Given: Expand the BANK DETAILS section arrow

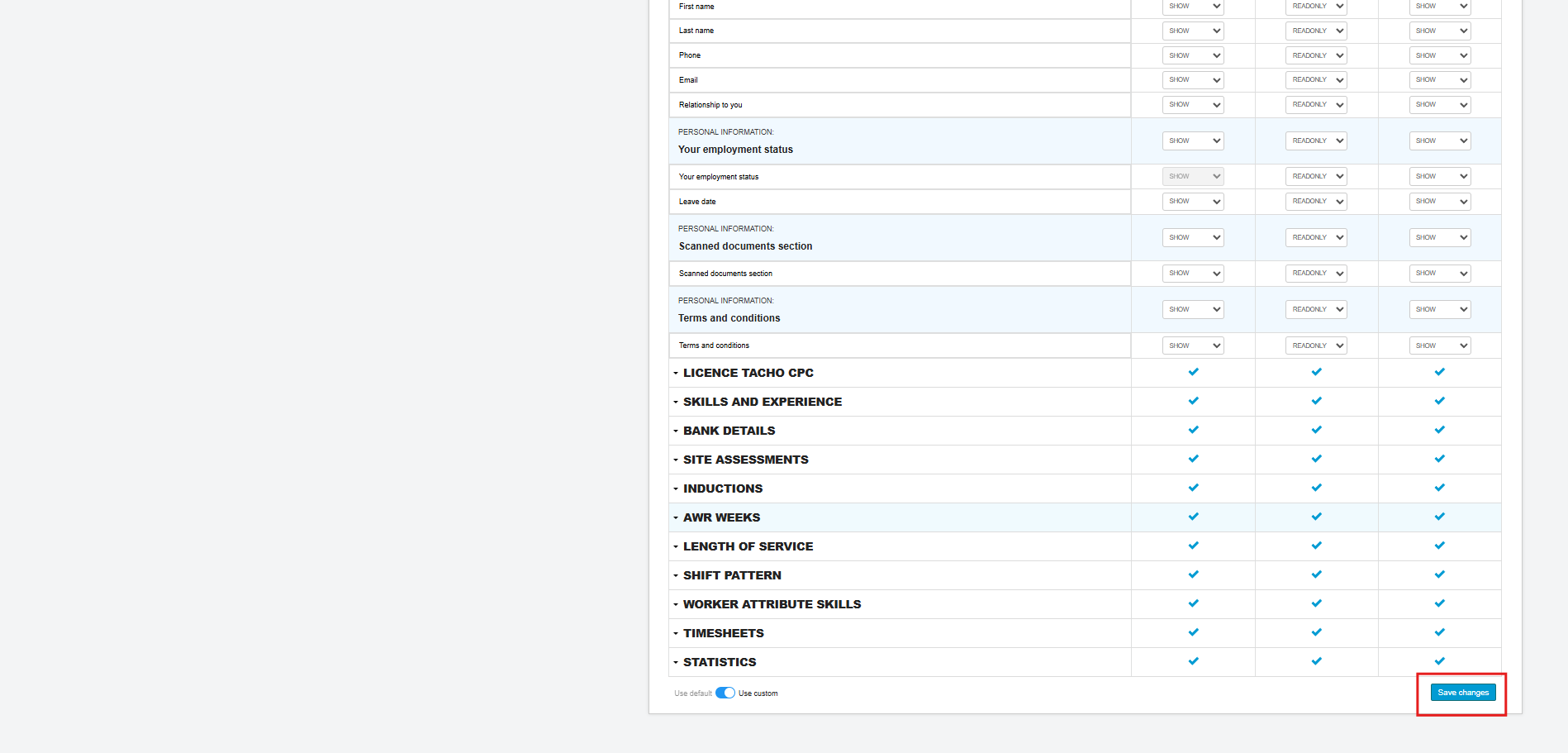Looking at the screenshot, I should pos(676,431).
